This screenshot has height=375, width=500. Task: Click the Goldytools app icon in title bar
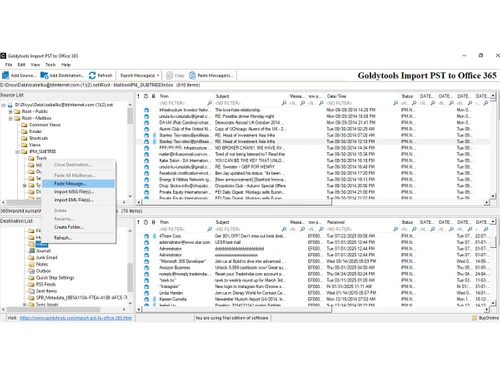click(x=3, y=56)
